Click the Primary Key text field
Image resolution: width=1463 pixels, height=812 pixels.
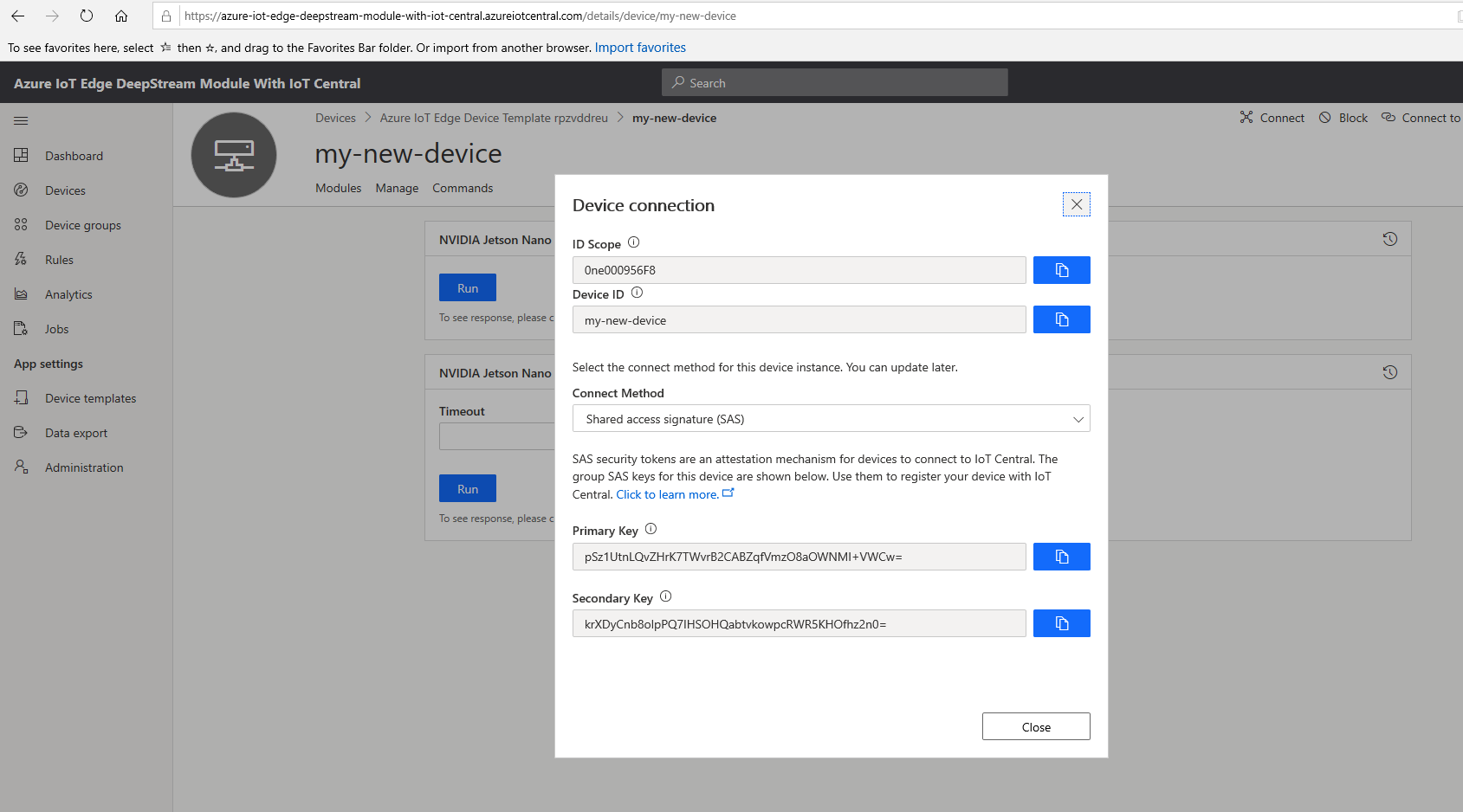point(799,557)
